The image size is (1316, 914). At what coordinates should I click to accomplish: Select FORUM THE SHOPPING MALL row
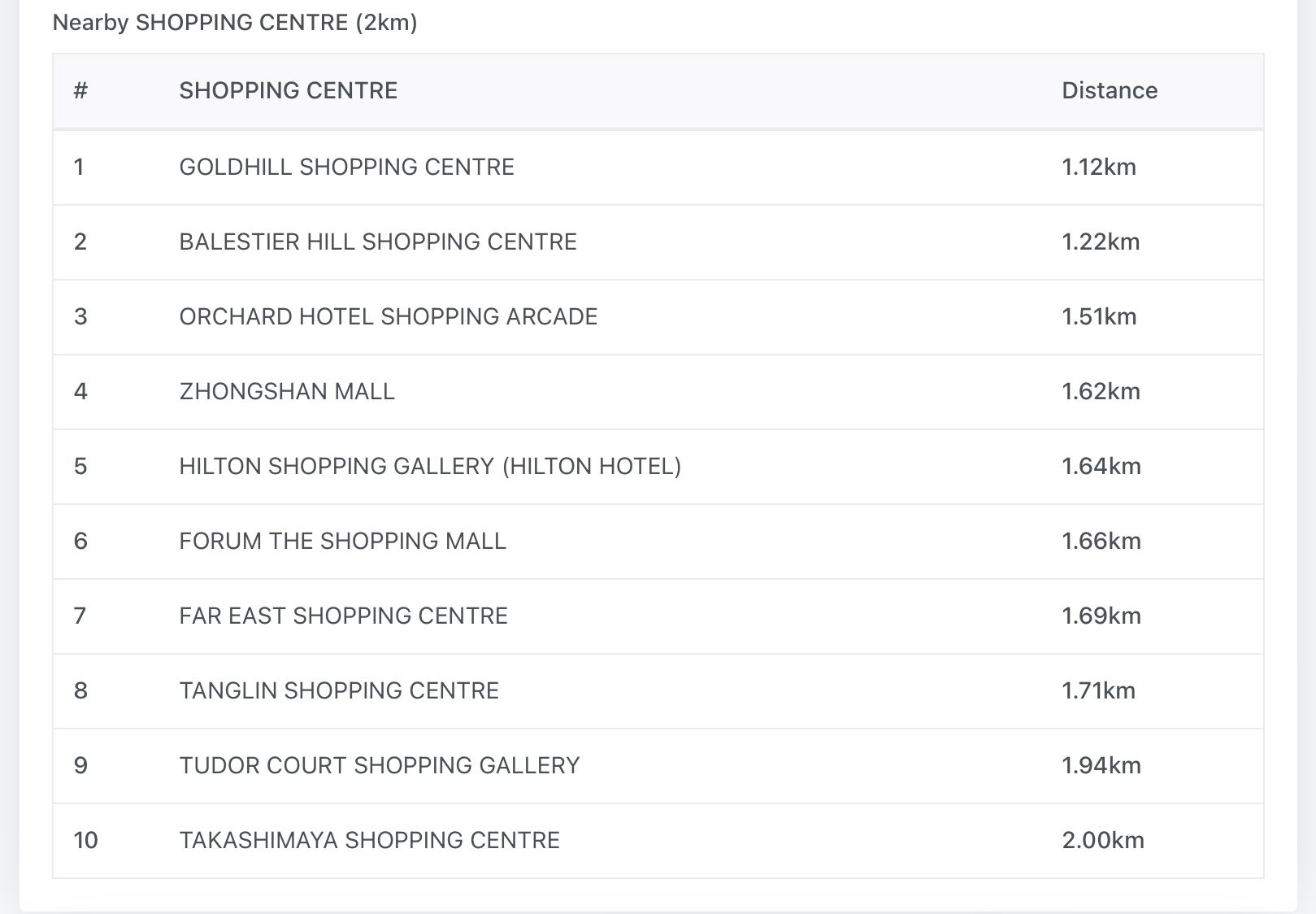(342, 542)
